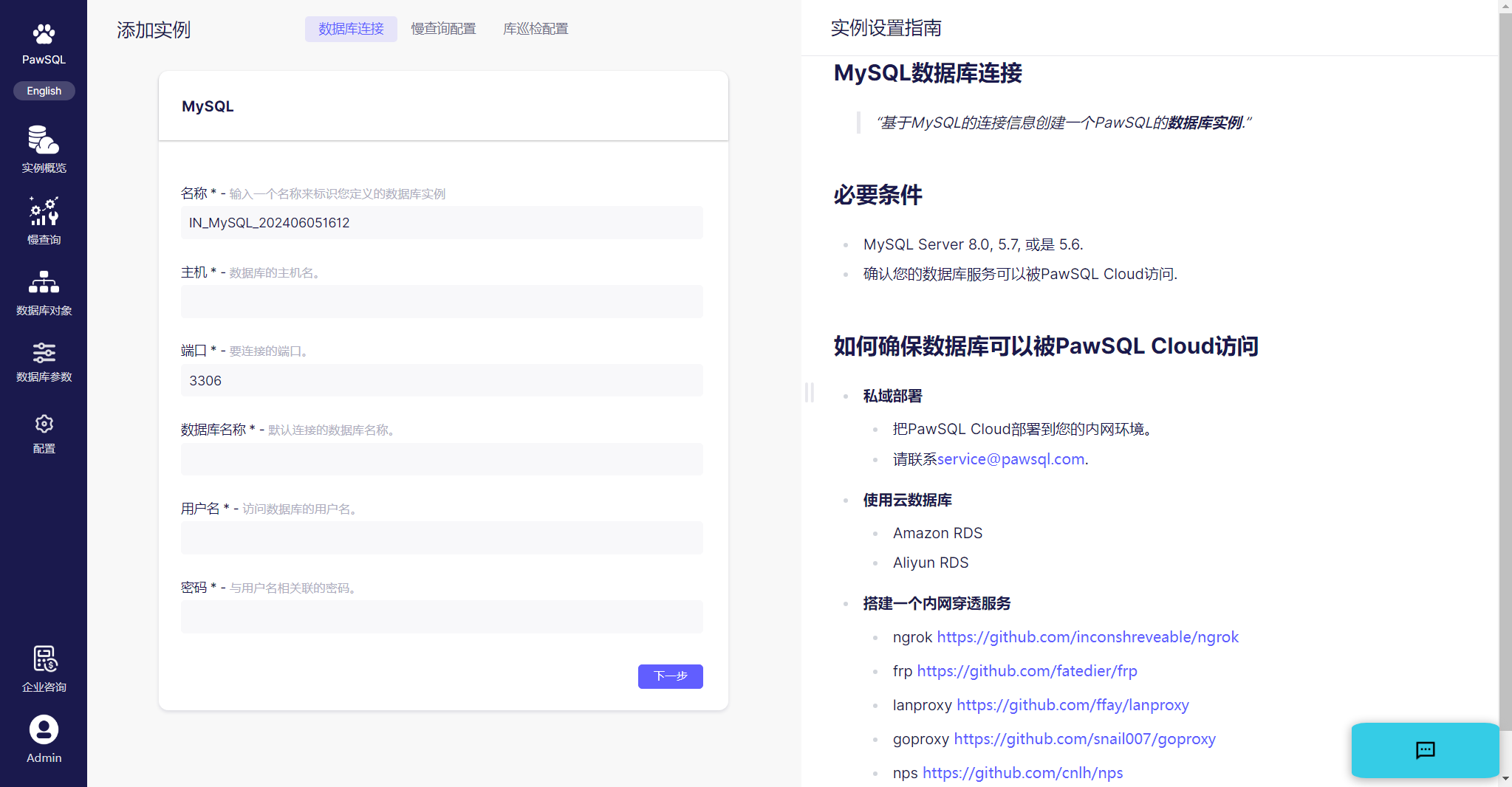The height and width of the screenshot is (787, 1512).
Task: Switch to the 库巡检配置 tab
Action: pyautogui.click(x=536, y=29)
